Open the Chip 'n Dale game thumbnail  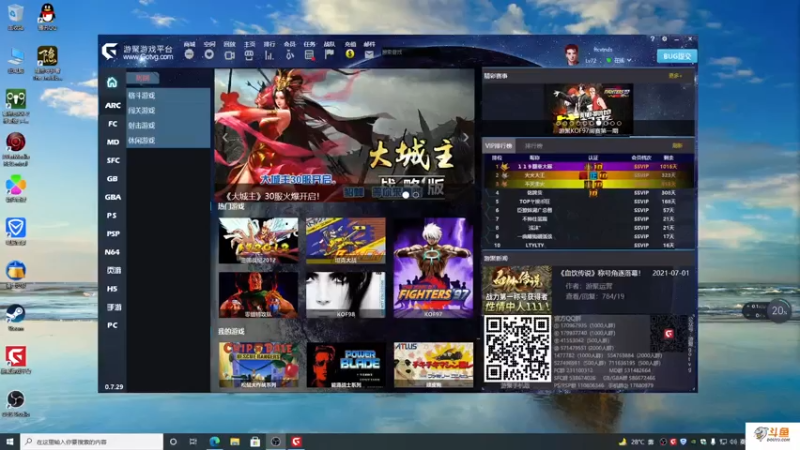(x=259, y=365)
